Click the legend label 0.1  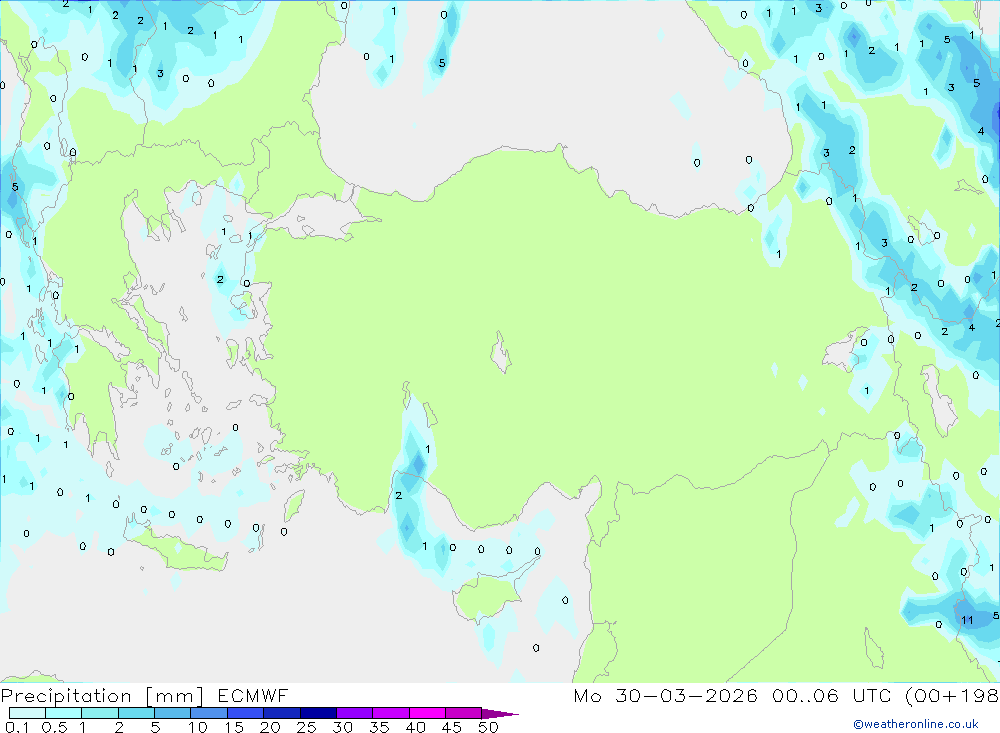tap(17, 727)
